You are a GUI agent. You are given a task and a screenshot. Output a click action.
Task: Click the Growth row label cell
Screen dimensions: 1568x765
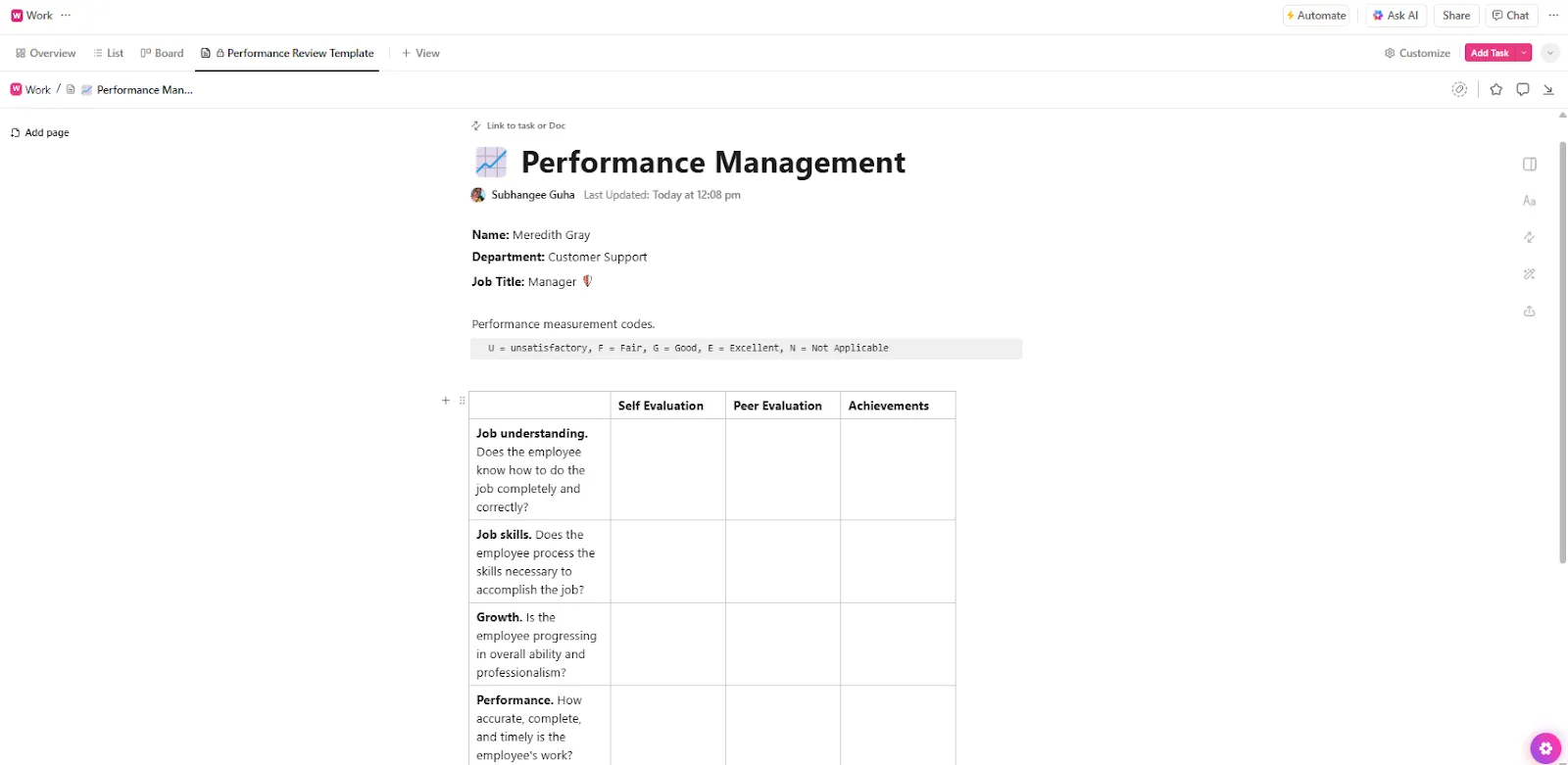point(540,645)
